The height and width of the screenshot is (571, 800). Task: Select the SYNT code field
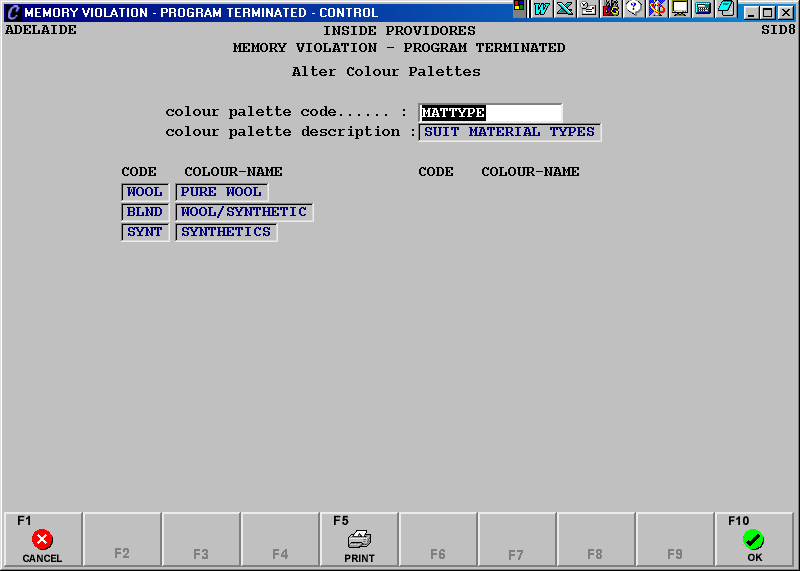(145, 232)
